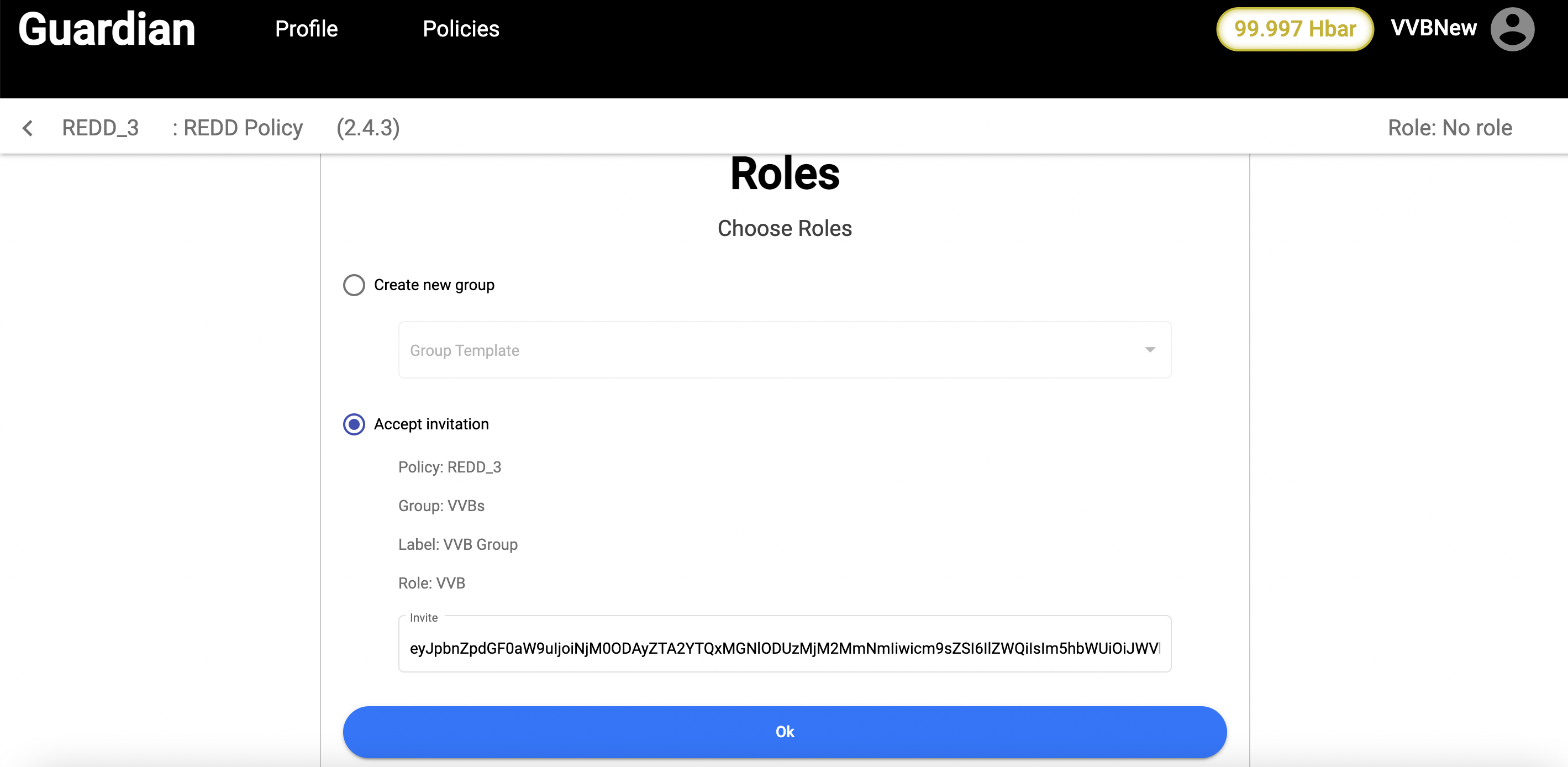Click the Accept invitation label text
Screen dimensions: 1568x767
431,424
